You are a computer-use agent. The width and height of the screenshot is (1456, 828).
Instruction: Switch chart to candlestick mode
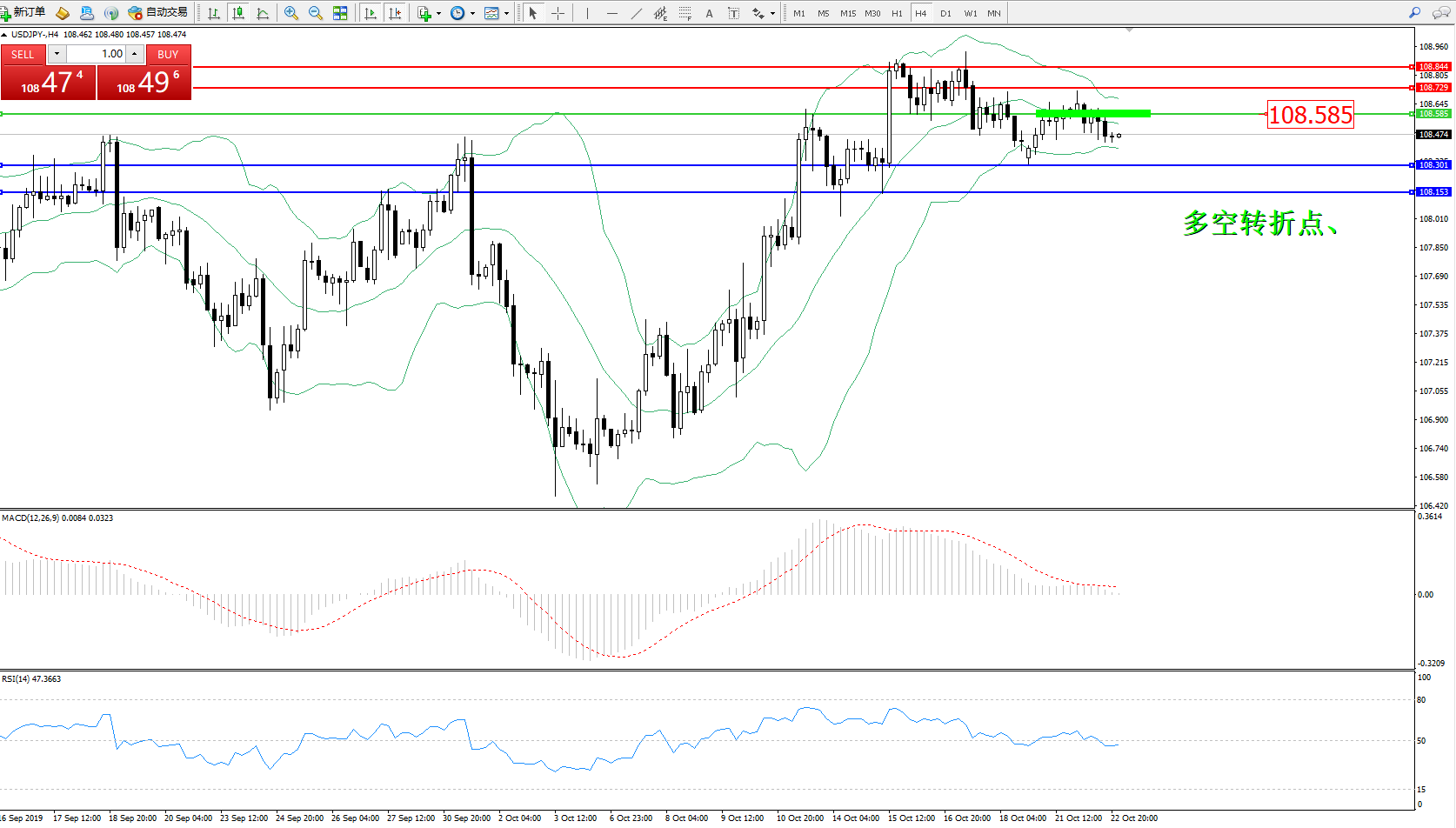click(238, 13)
